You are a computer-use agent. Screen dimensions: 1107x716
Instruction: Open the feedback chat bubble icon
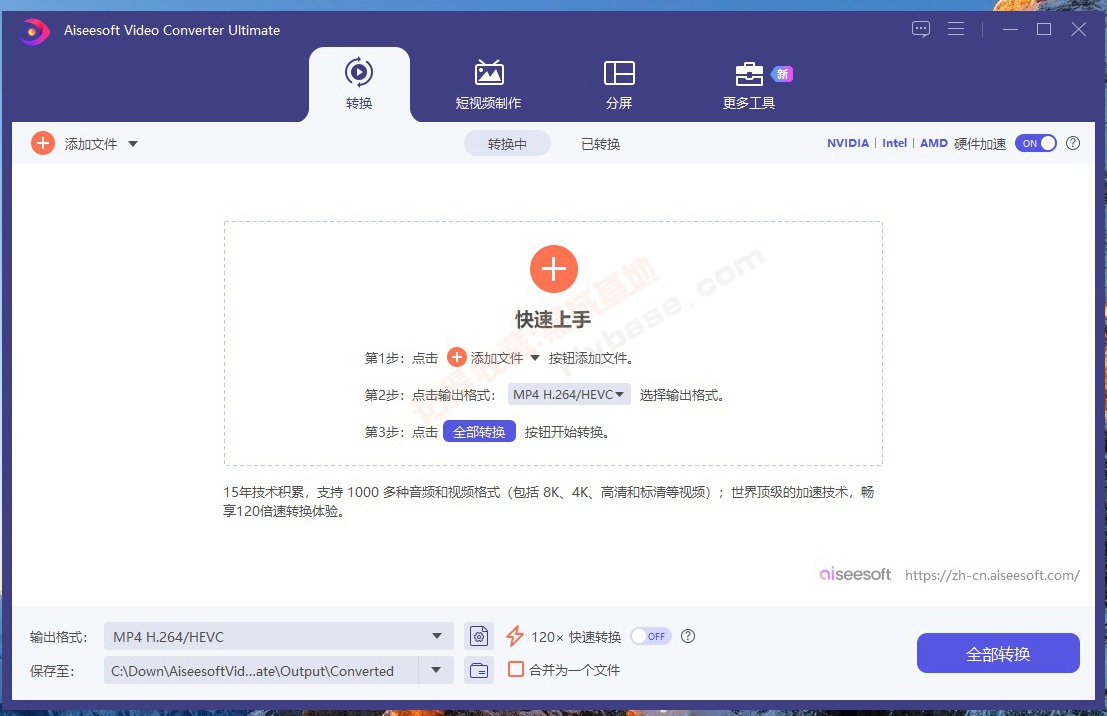(921, 29)
